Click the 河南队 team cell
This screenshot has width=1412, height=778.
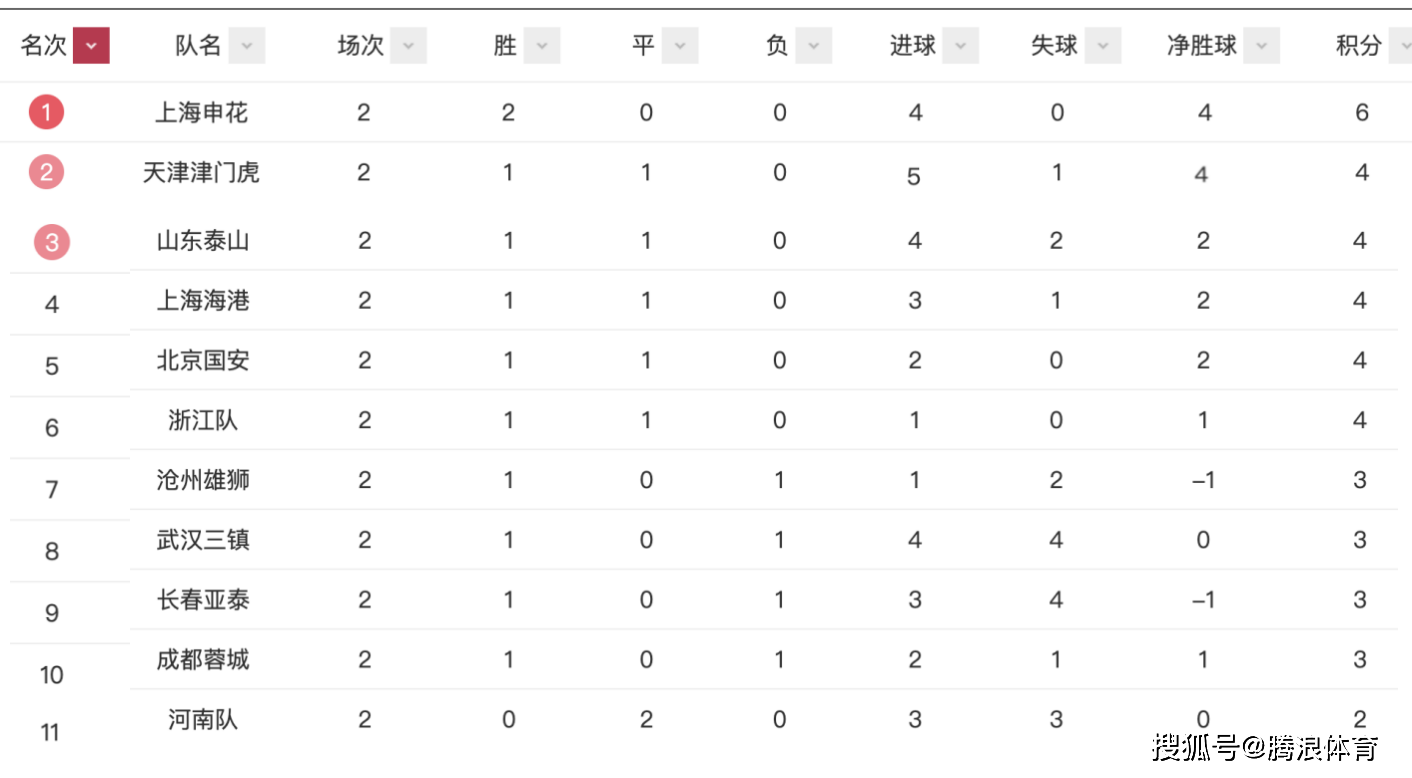coord(202,720)
